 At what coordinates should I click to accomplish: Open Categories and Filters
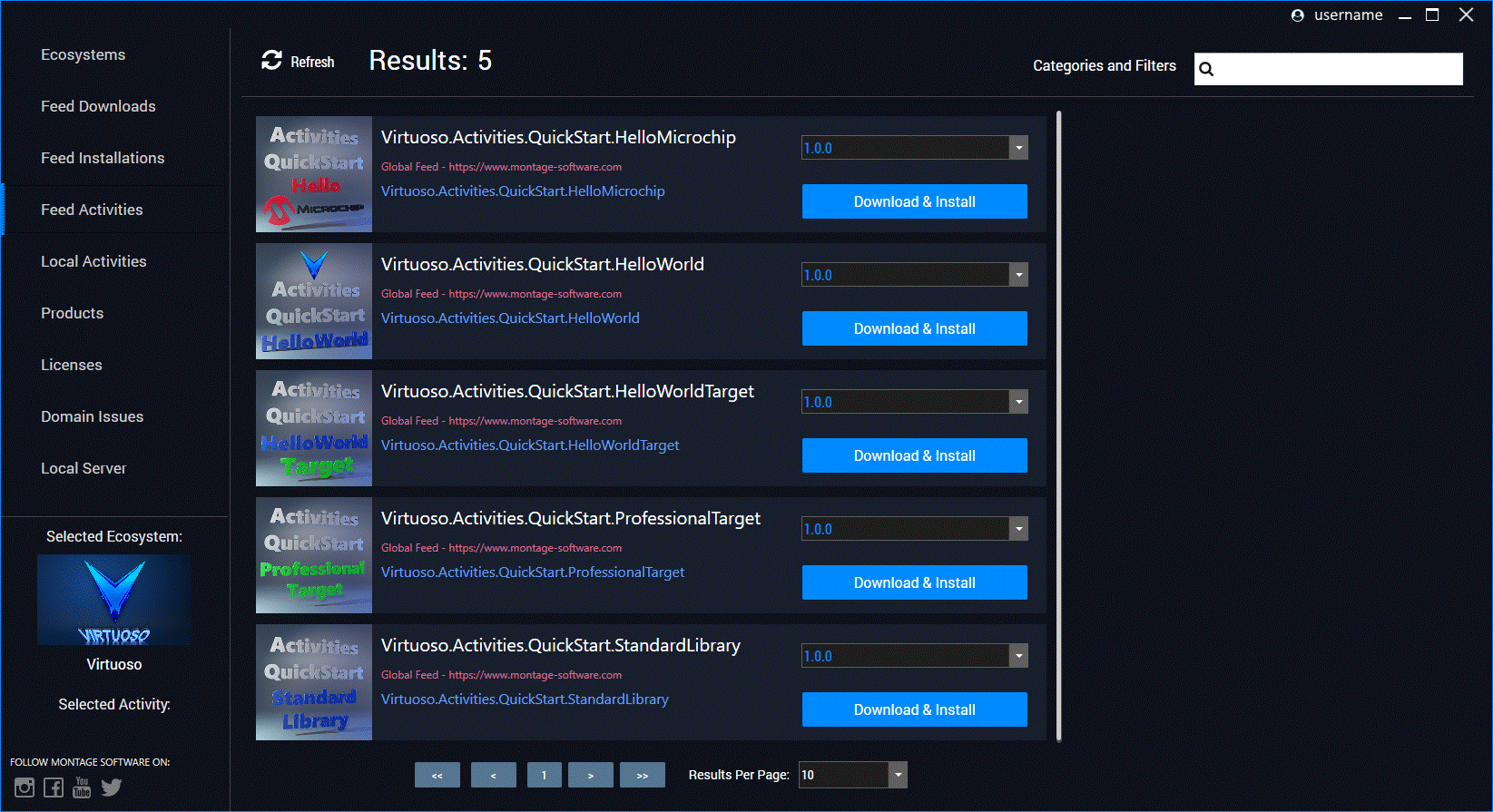click(1105, 65)
